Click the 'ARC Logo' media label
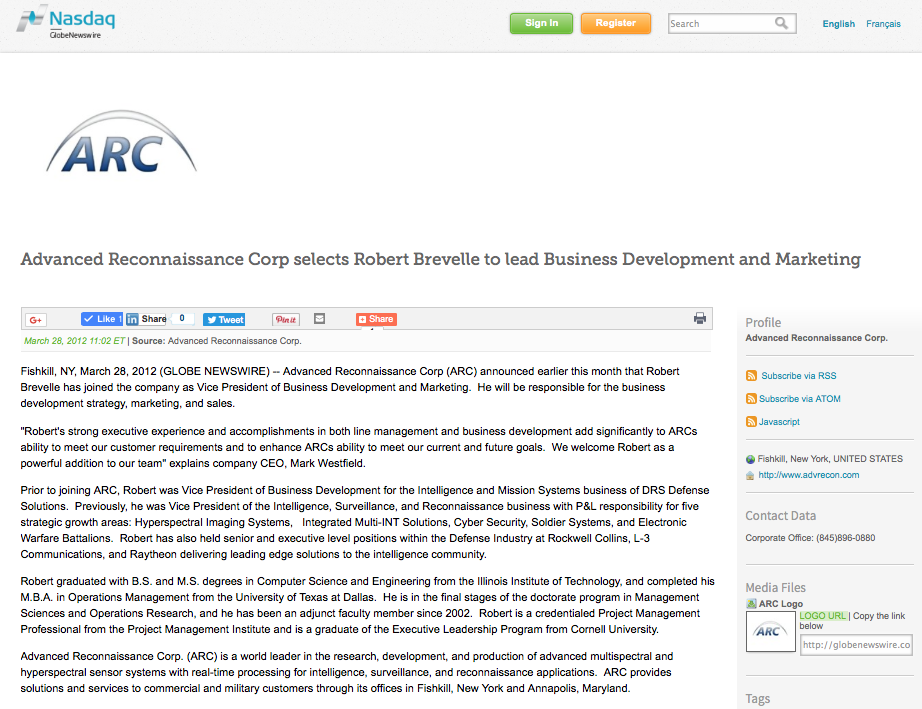This screenshot has width=922, height=709. coord(781,604)
